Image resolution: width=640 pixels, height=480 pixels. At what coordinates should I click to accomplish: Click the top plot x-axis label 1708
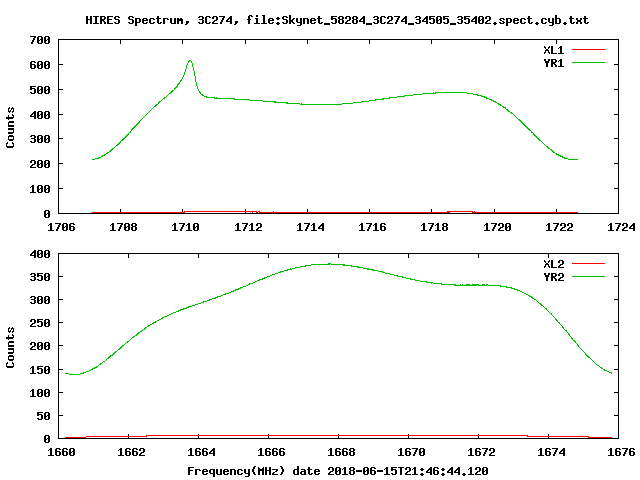pyautogui.click(x=123, y=227)
